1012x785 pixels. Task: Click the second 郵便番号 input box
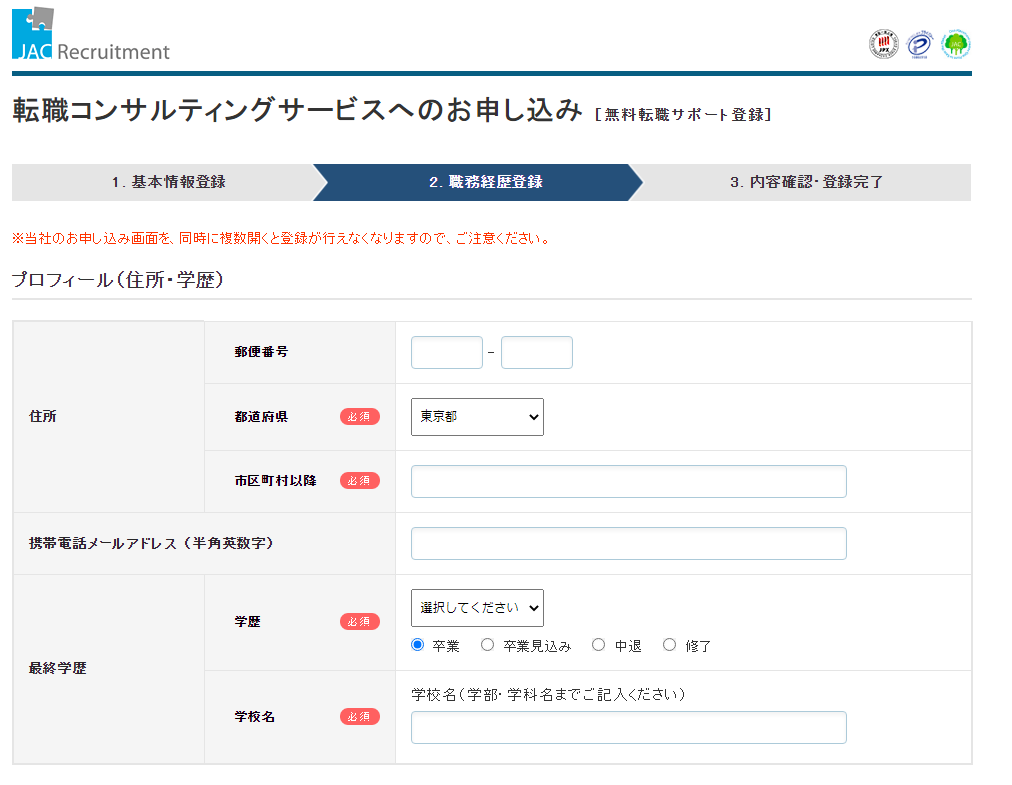(536, 352)
